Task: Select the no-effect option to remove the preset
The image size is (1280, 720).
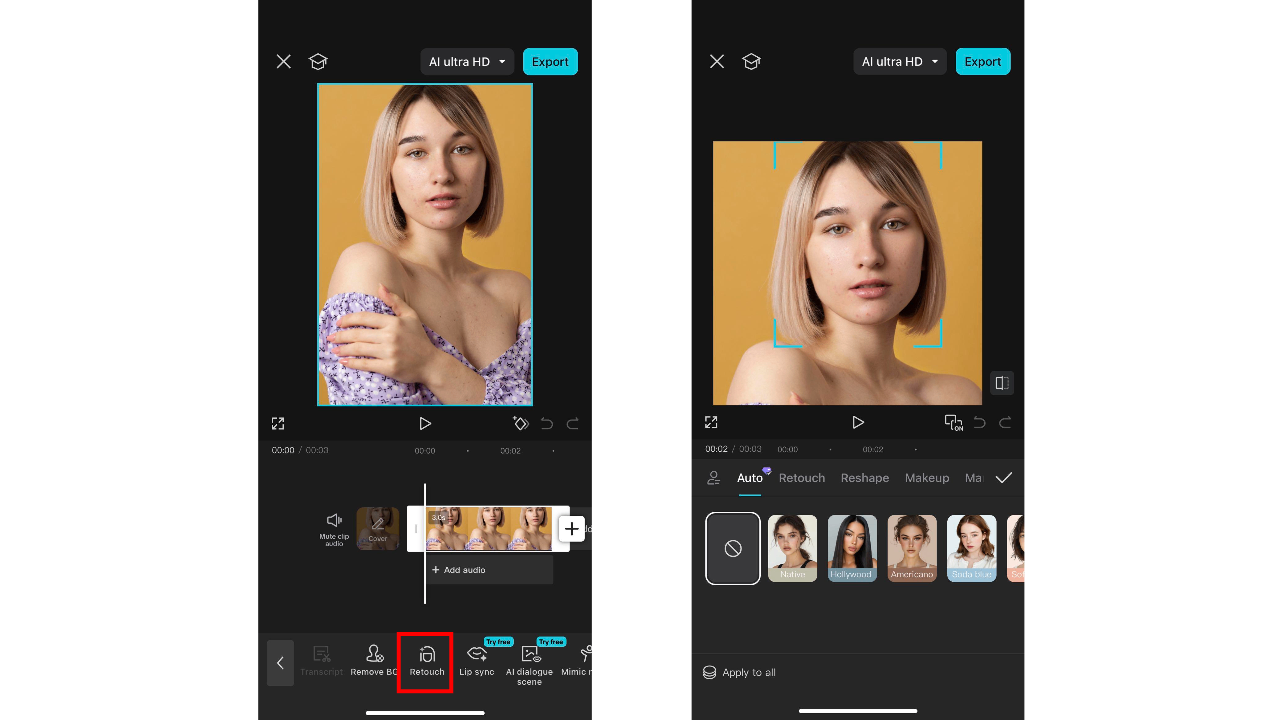Action: (732, 548)
